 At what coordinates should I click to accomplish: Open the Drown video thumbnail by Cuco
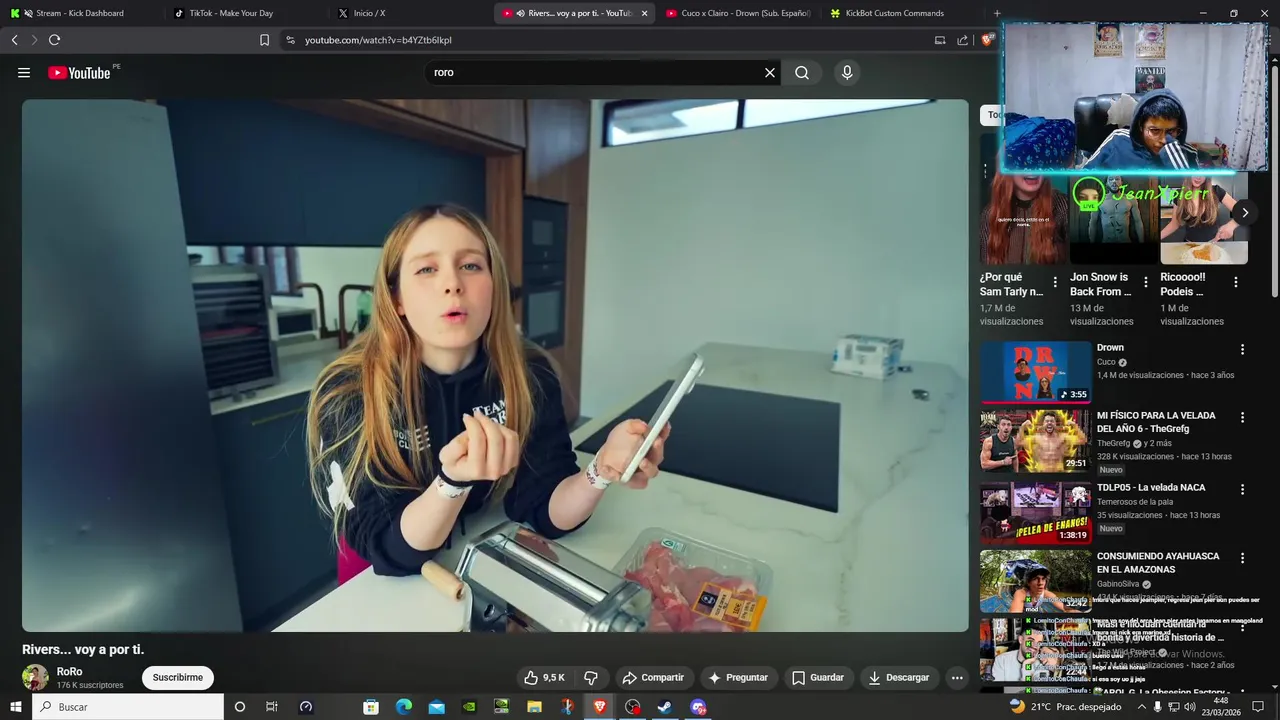tap(1036, 372)
